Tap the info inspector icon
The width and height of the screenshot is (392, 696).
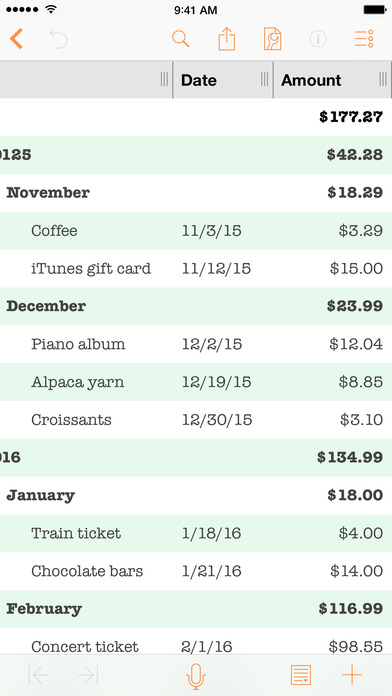[x=318, y=39]
